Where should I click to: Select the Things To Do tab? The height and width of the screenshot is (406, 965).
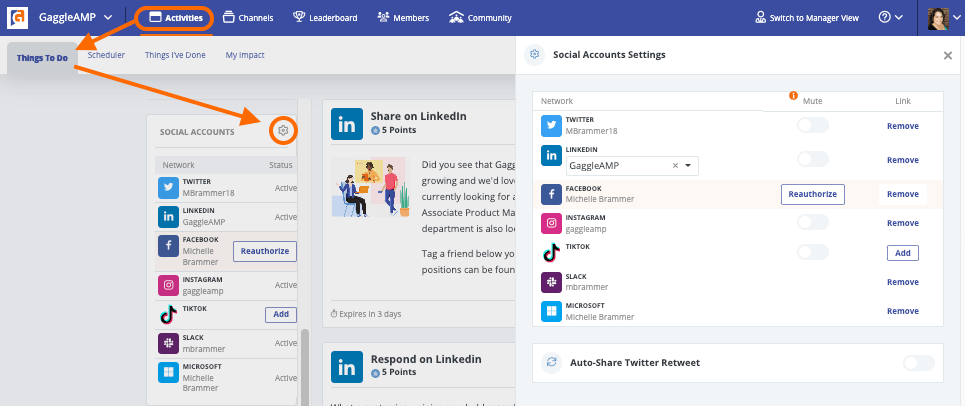pyautogui.click(x=42, y=58)
